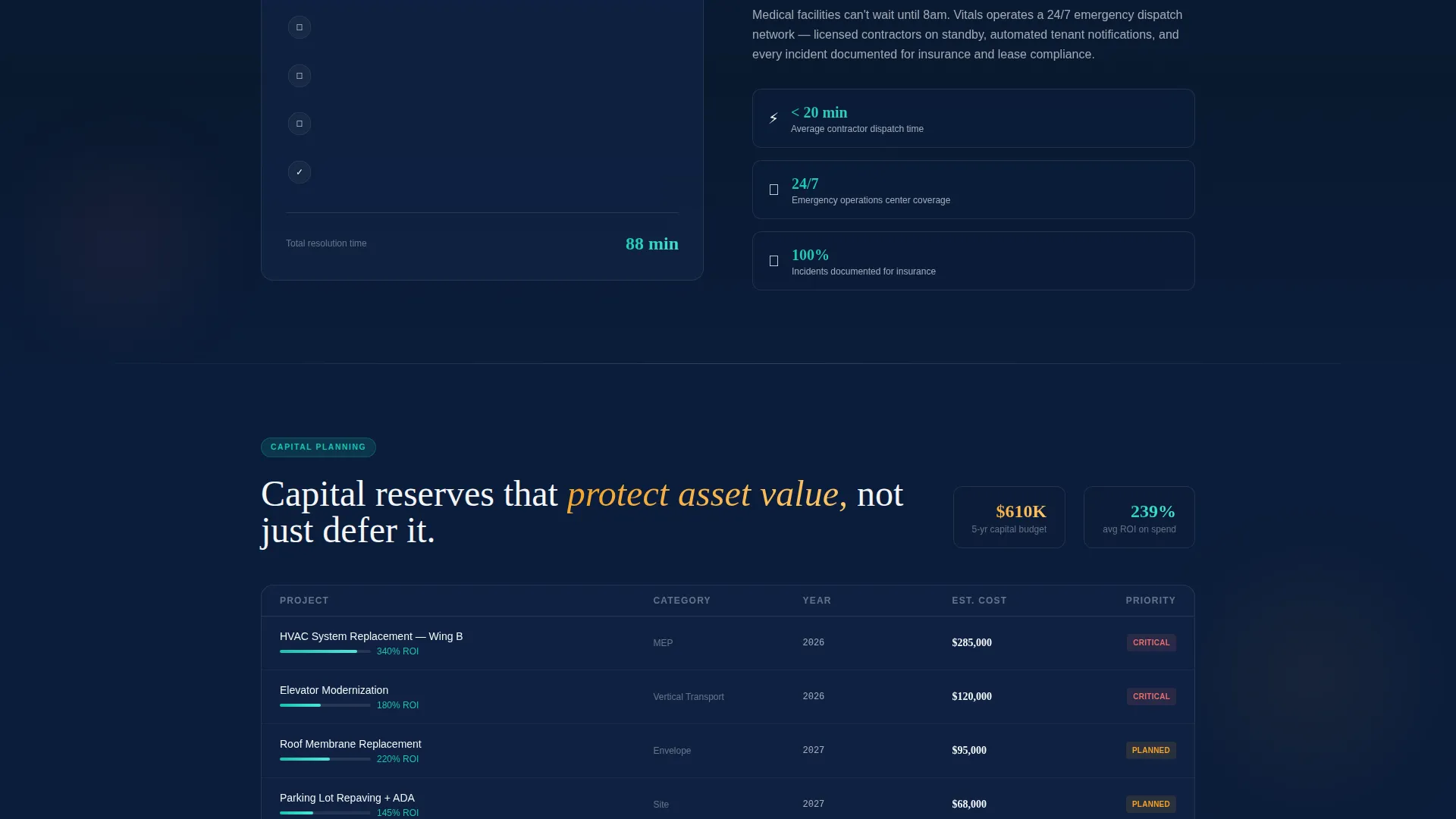Click the '88 min' total resolution value

coord(652,244)
